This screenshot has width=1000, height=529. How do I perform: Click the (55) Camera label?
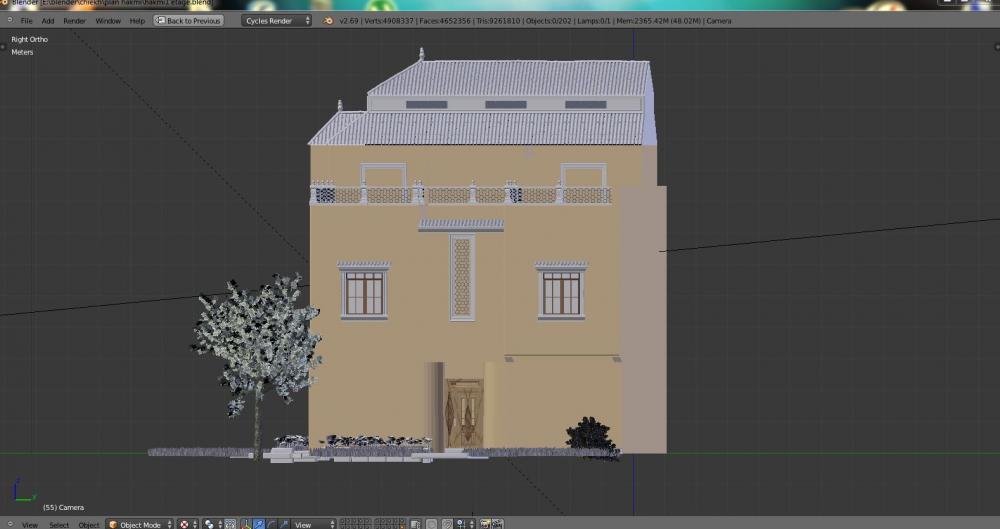pyautogui.click(x=63, y=507)
